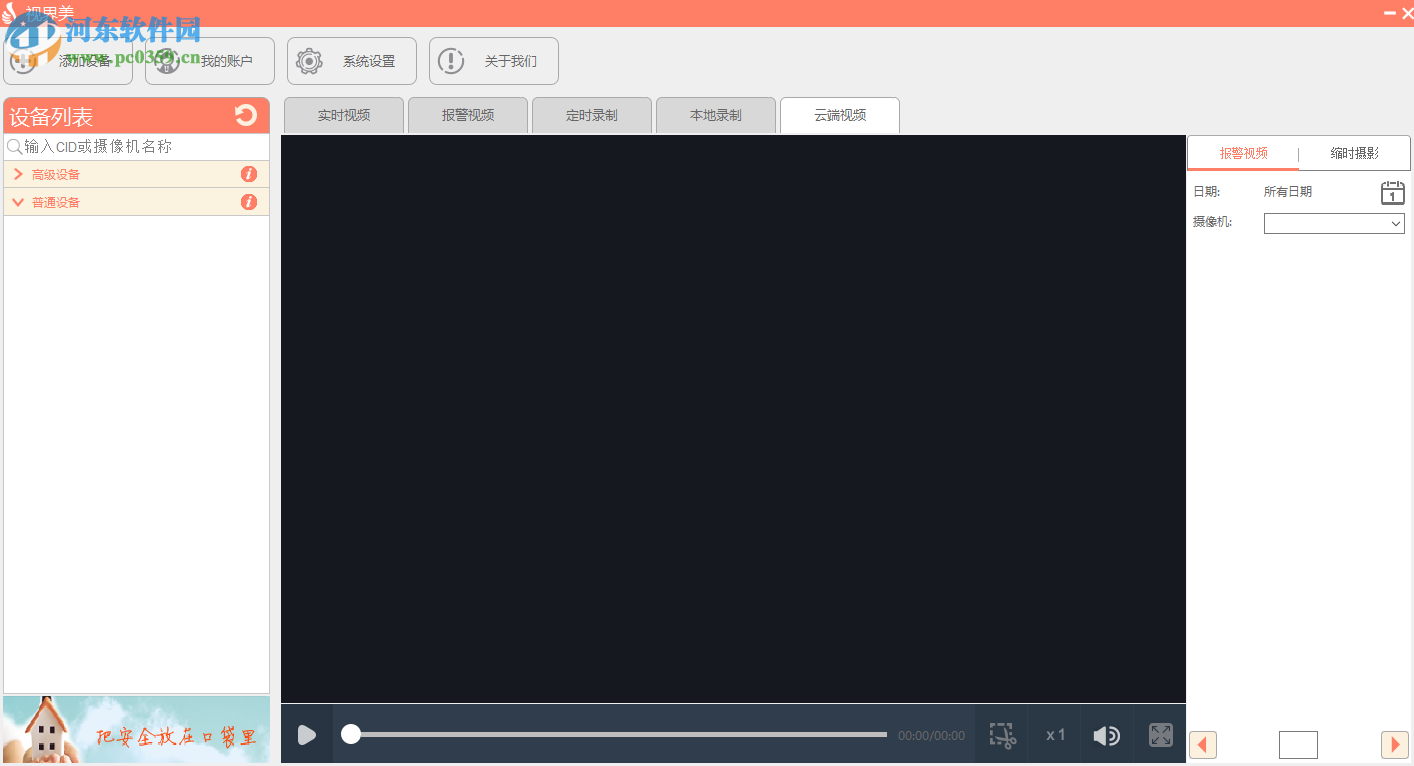Screen dimensions: 1414x766
Task: Show info for 普通设备 group
Action: tap(249, 202)
